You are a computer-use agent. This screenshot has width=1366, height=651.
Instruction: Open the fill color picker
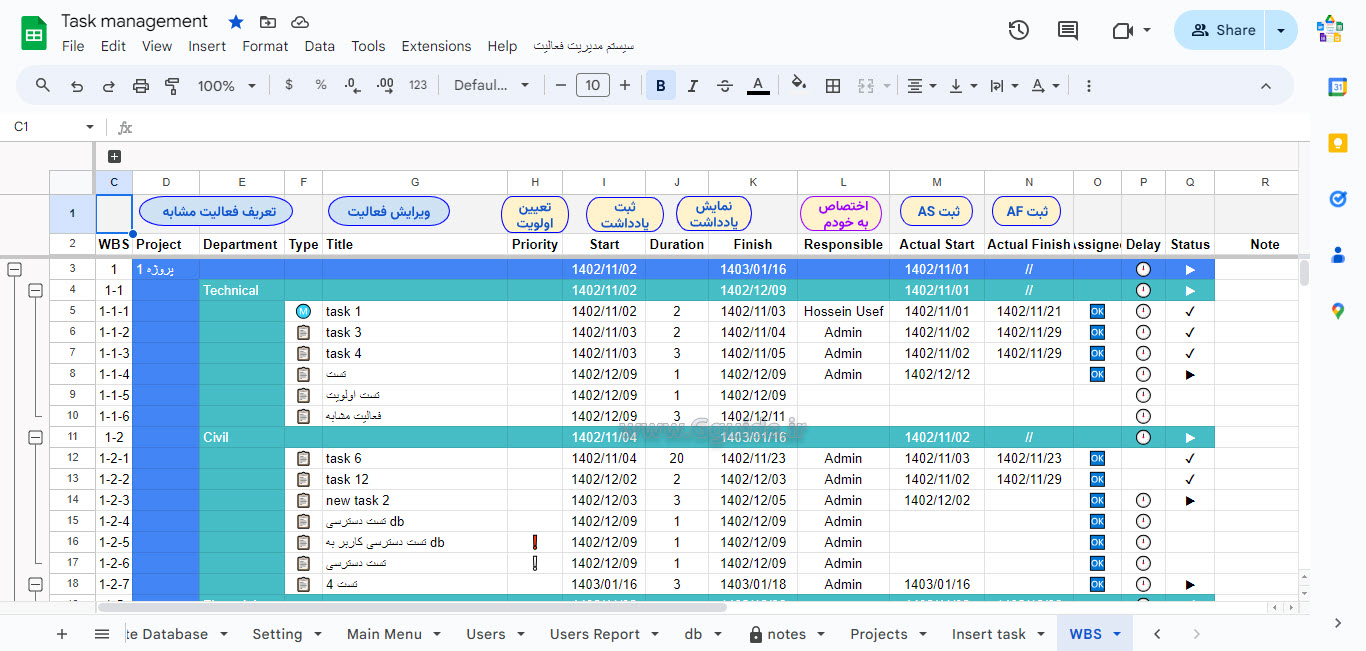point(798,86)
